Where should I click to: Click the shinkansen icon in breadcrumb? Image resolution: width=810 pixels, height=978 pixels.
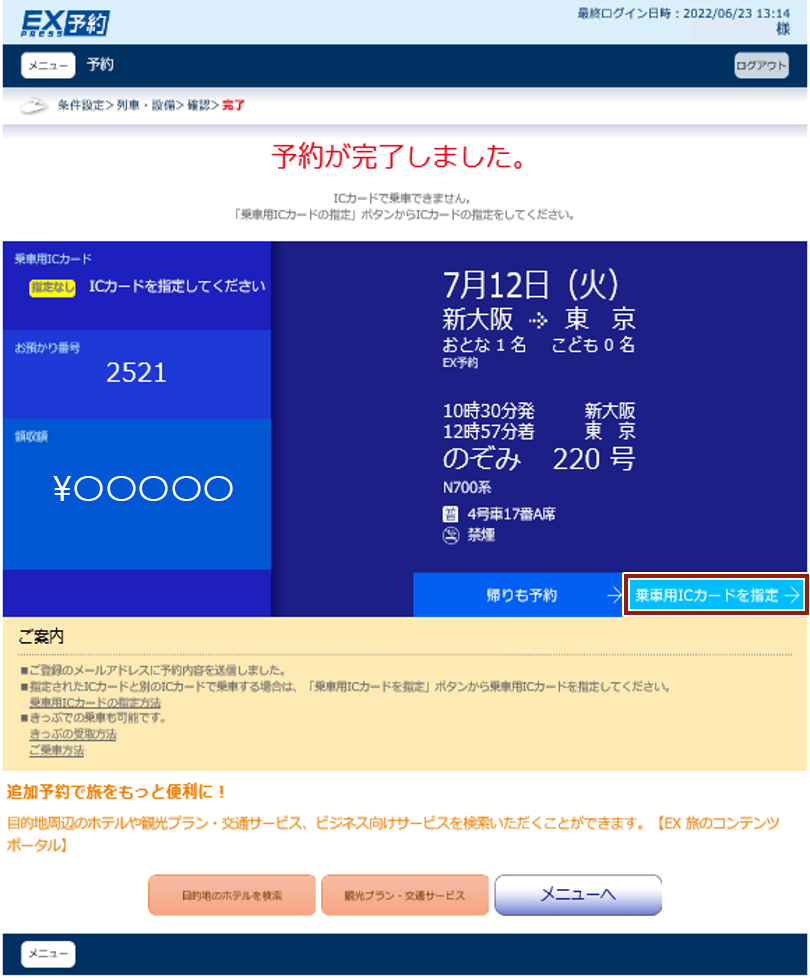coord(34,106)
